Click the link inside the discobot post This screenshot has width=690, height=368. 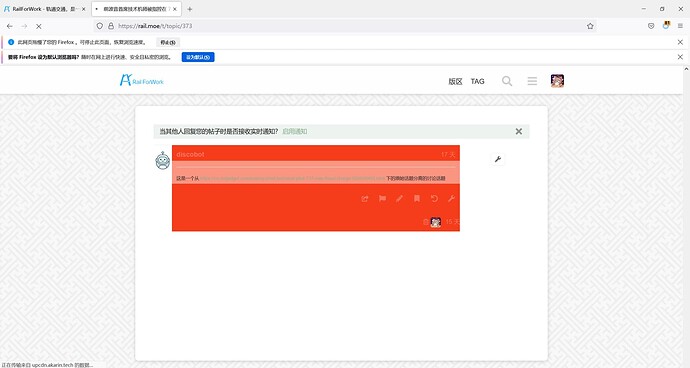tap(292, 178)
